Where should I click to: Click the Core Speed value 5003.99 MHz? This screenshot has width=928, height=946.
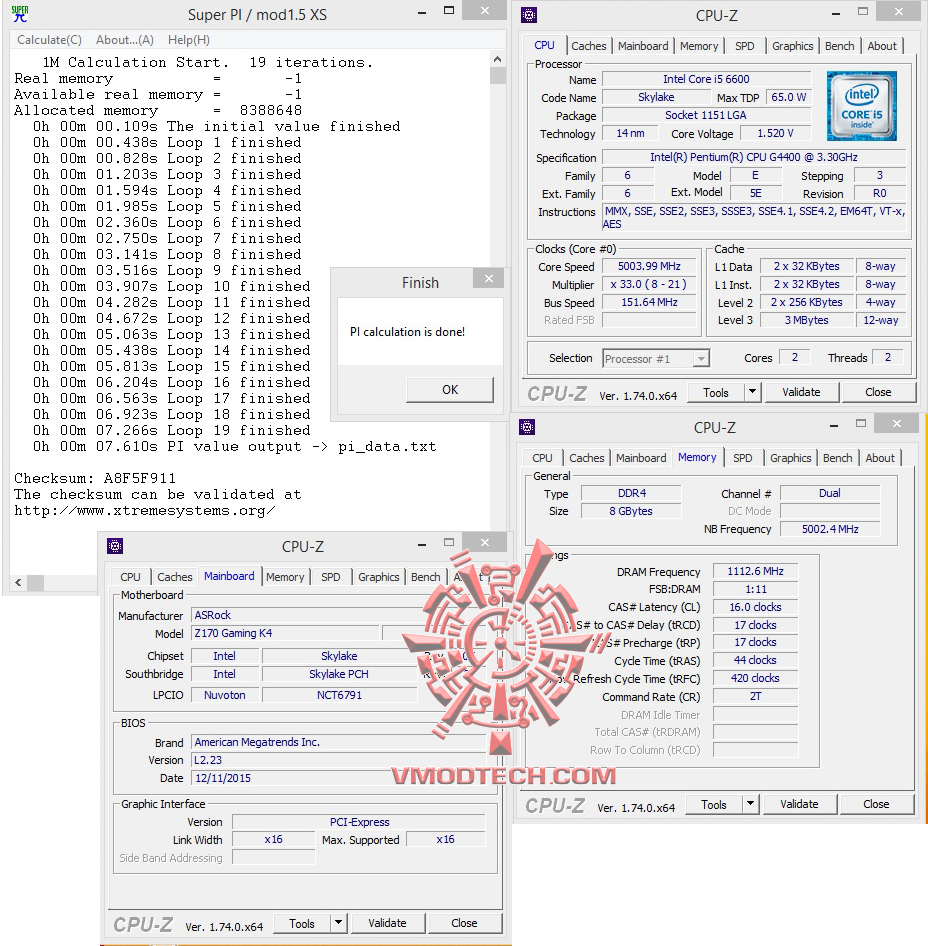(x=649, y=266)
